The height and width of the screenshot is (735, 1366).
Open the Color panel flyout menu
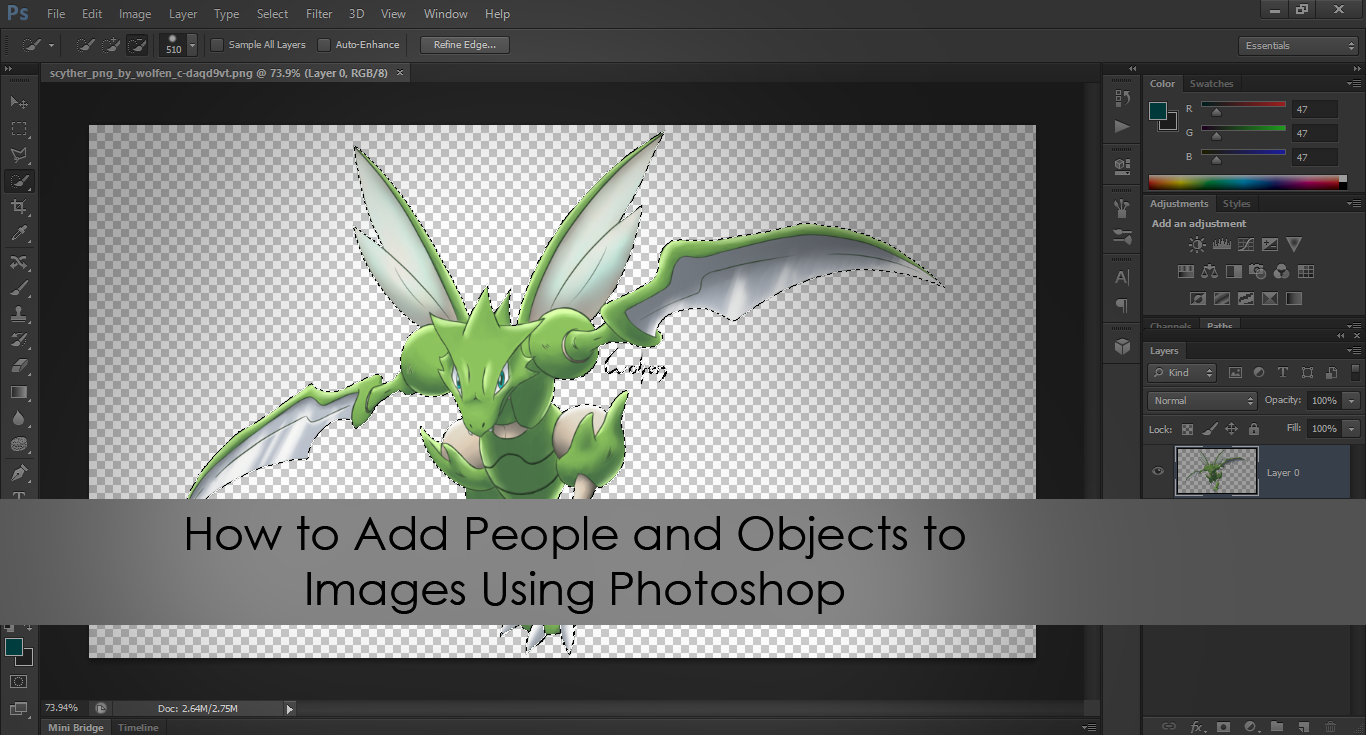1354,84
